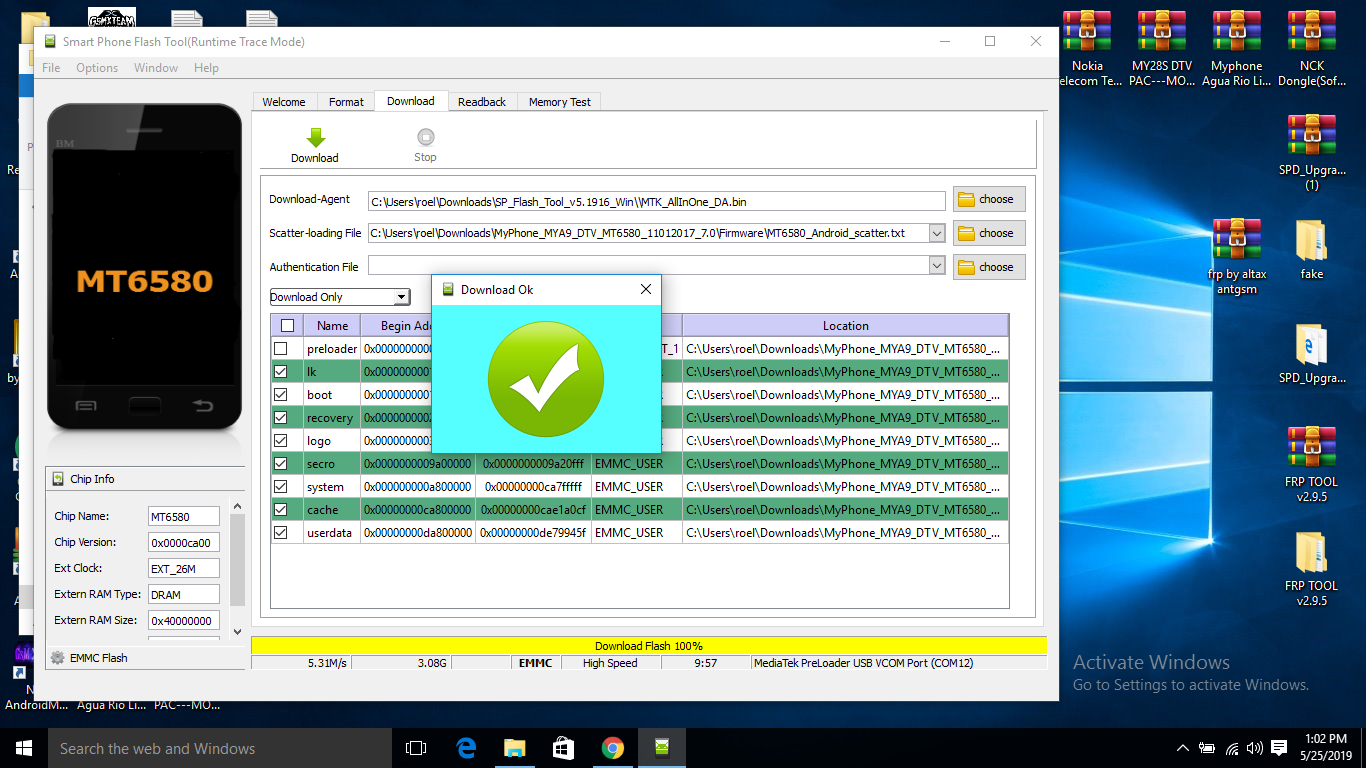Select the SPD_Upgra... (1) archive icon
This screenshot has height=768, width=1366.
(1312, 137)
